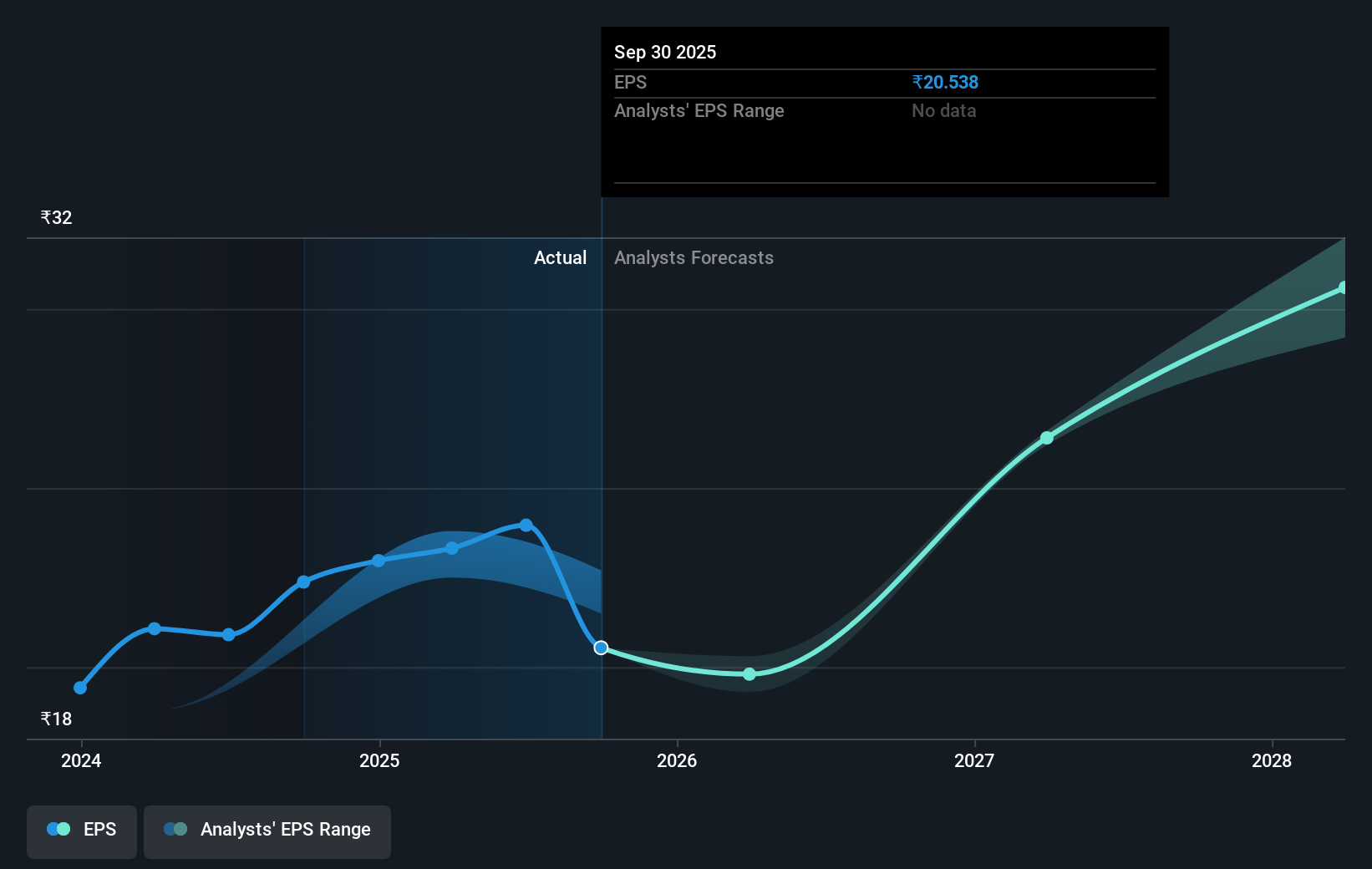Click the Analysts Forecasts section label

click(x=694, y=257)
